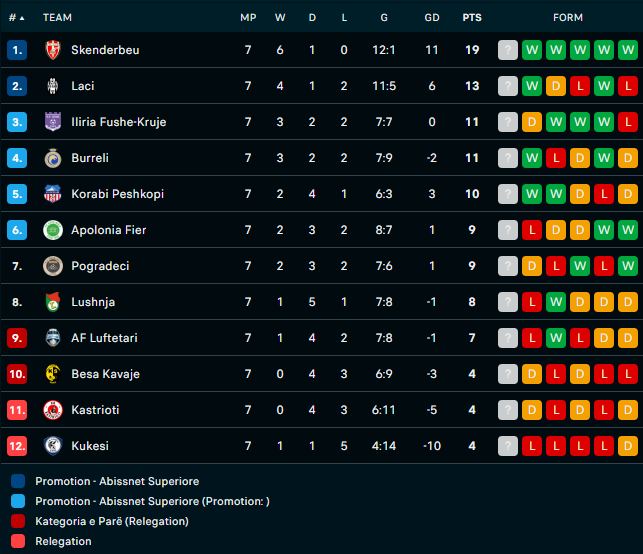Click Kukesi's orange D form badge
This screenshot has width=643, height=554.
click(x=628, y=446)
